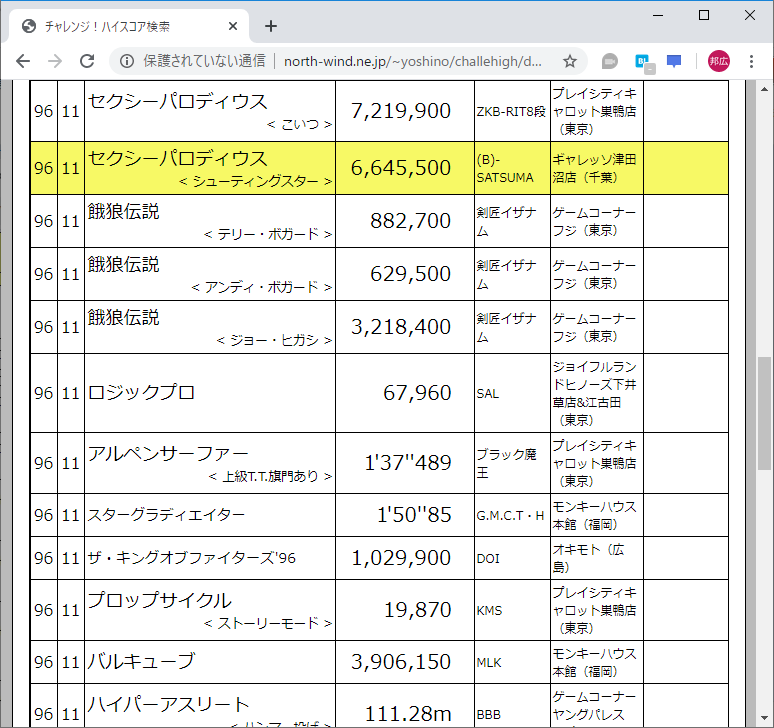
Task: Click the highlighted score 6,645,500
Action: (x=401, y=168)
